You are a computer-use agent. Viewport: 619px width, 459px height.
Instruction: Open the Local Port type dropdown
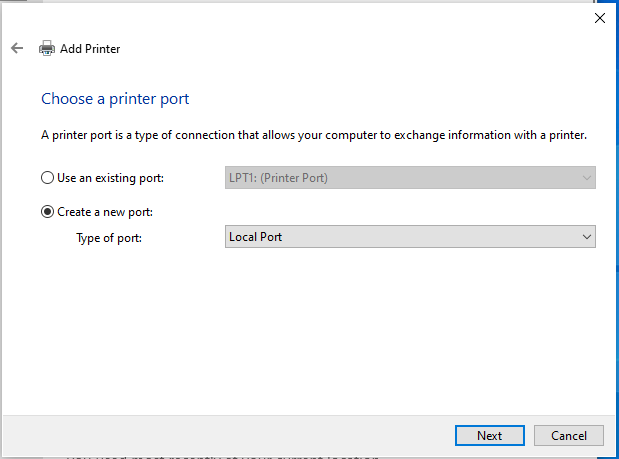(410, 237)
